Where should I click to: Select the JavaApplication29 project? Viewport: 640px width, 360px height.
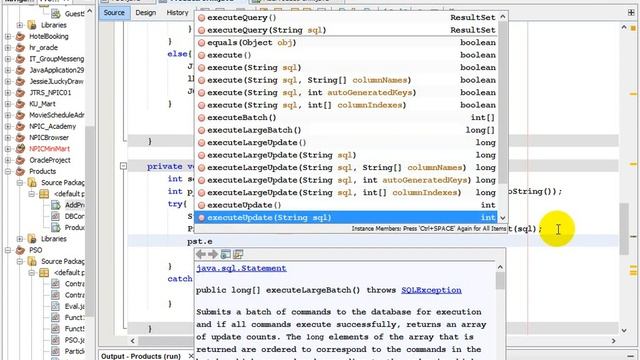coord(56,70)
